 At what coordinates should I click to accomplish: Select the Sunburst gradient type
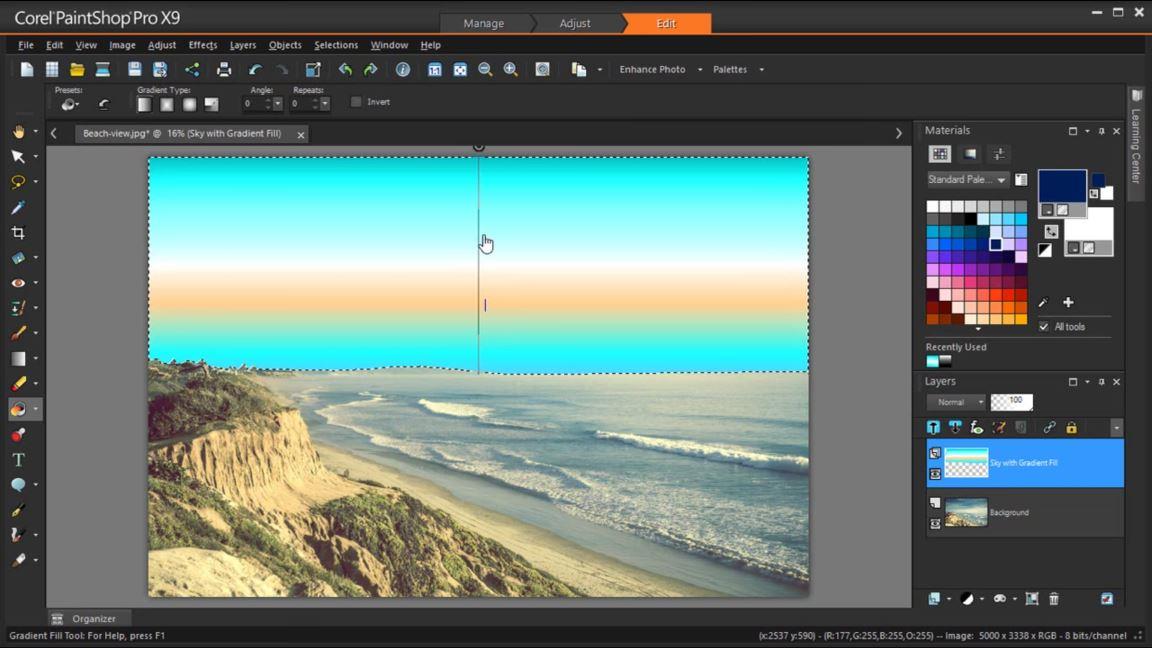[x=190, y=104]
